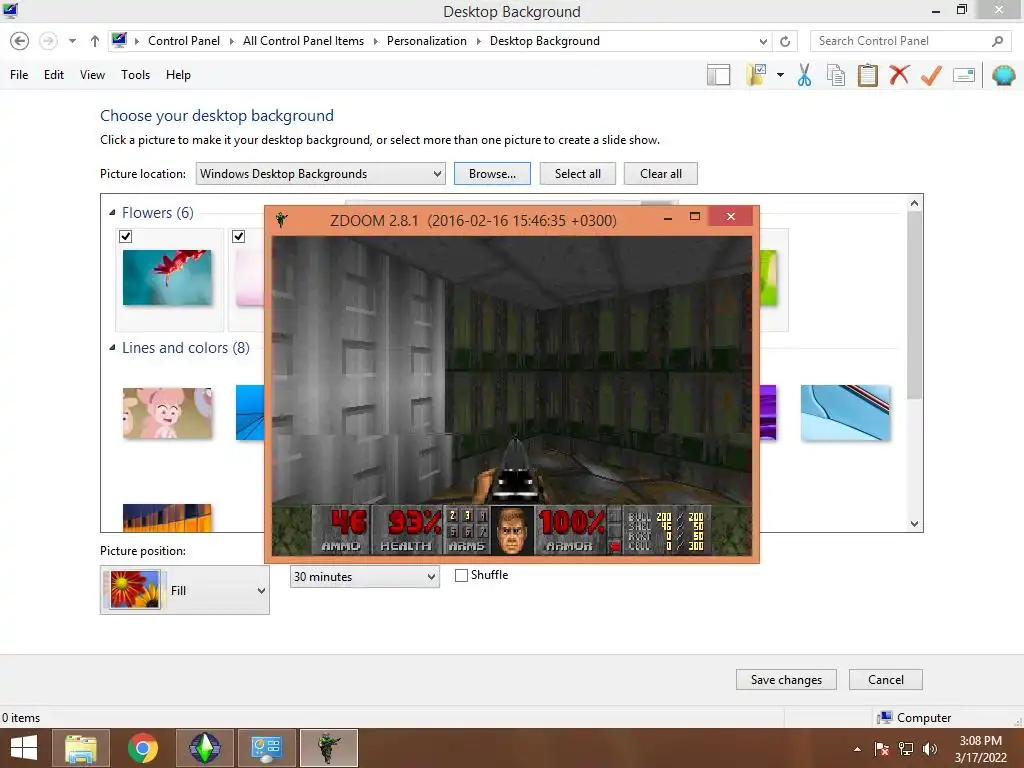Viewport: 1024px width, 768px height.
Task: Open the Windows Start button
Action: (x=24, y=748)
